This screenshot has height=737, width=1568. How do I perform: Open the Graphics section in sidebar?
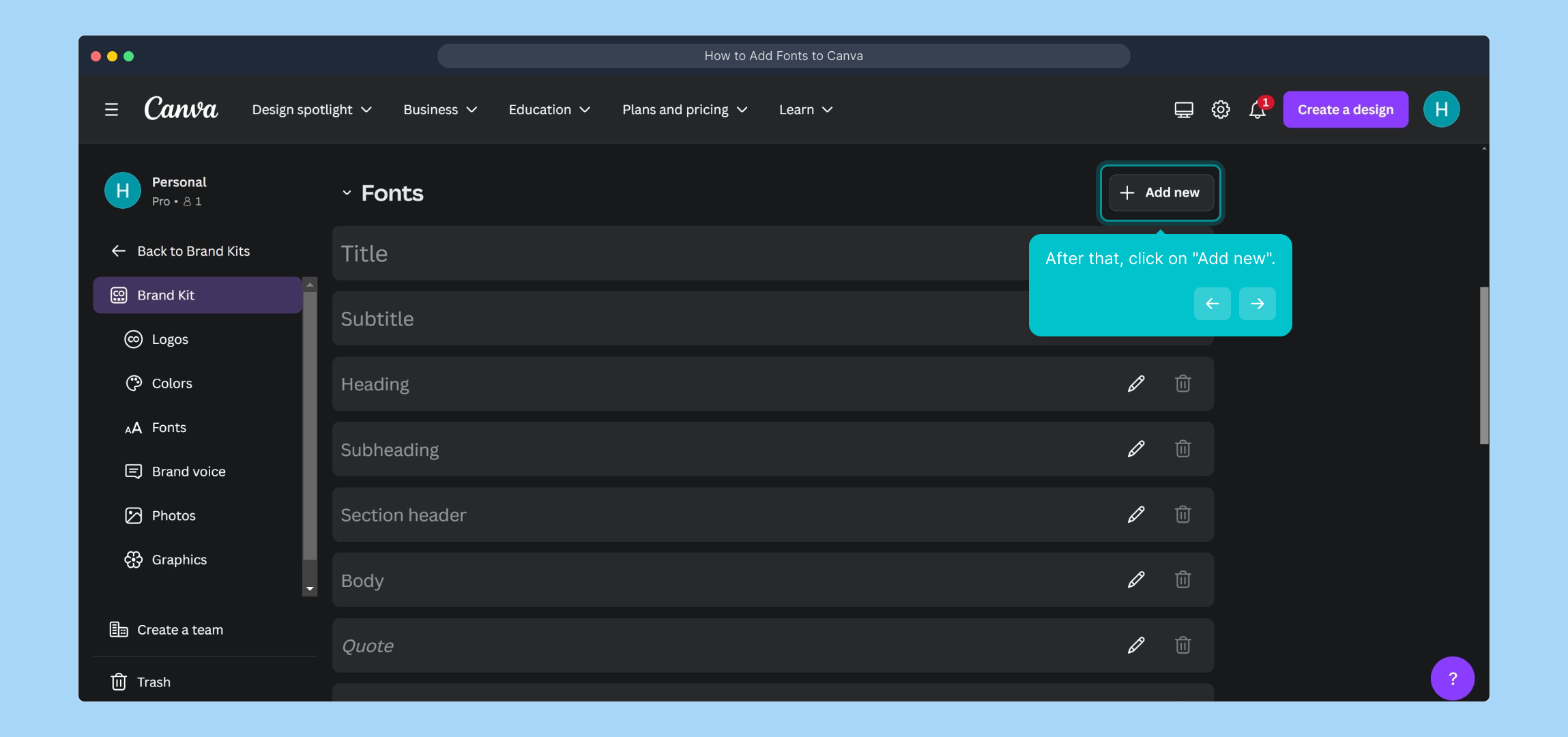[179, 559]
